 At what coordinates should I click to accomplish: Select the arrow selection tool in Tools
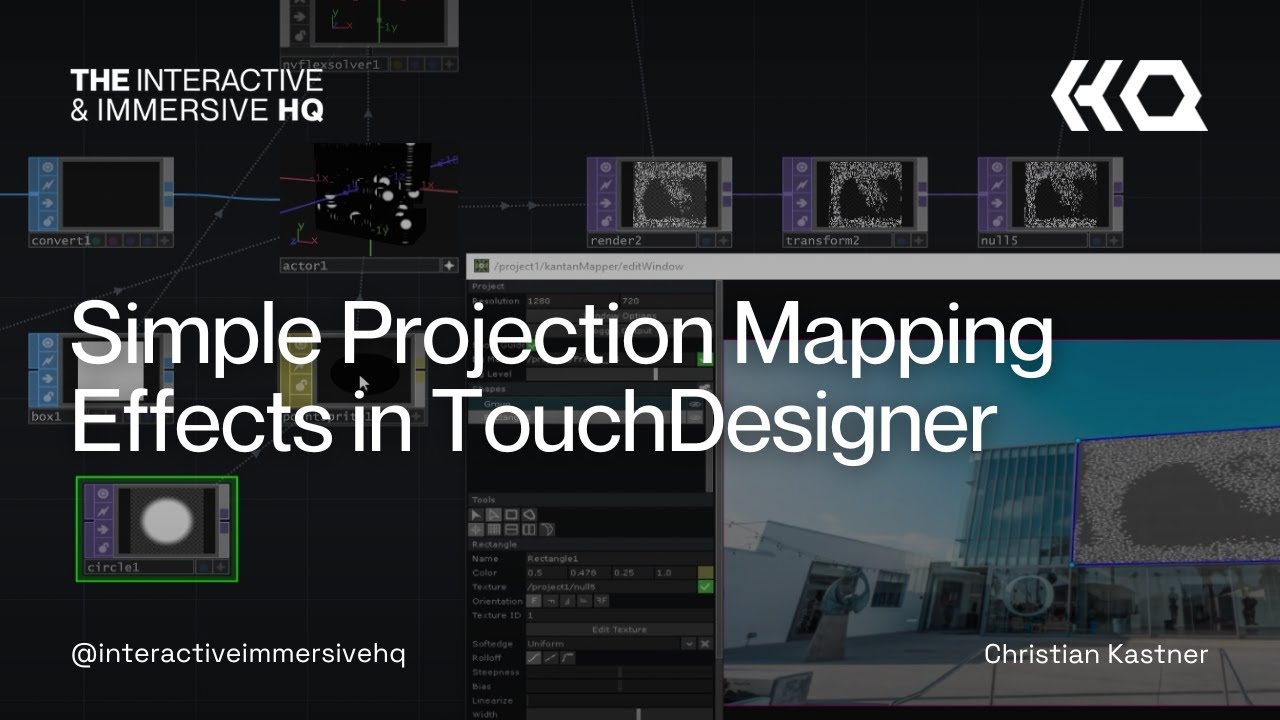(476, 515)
